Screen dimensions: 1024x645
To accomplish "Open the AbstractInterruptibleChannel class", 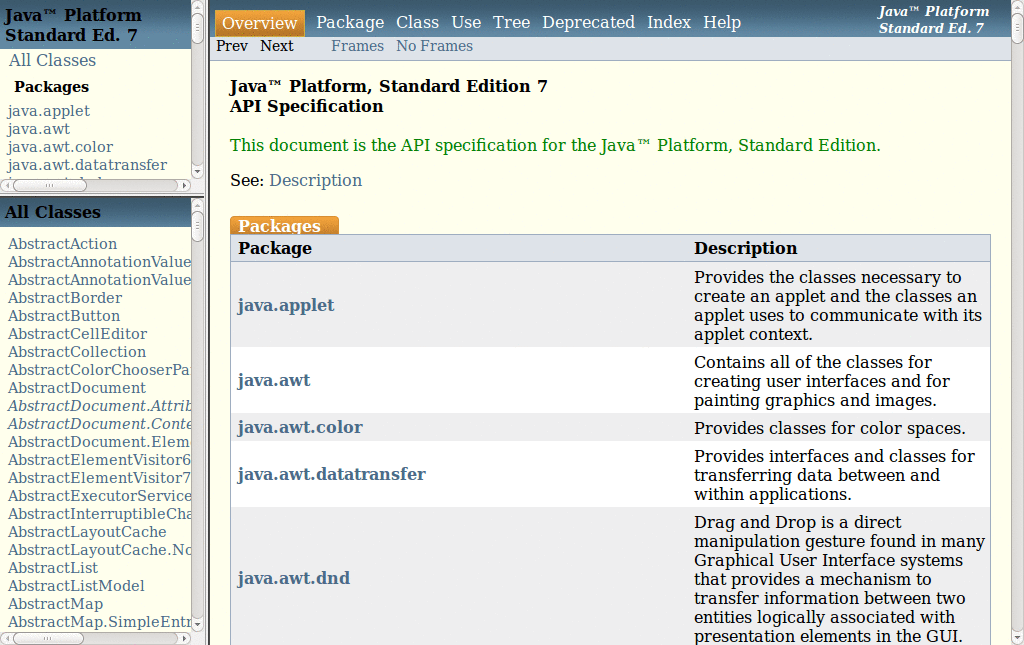I will click(99, 514).
